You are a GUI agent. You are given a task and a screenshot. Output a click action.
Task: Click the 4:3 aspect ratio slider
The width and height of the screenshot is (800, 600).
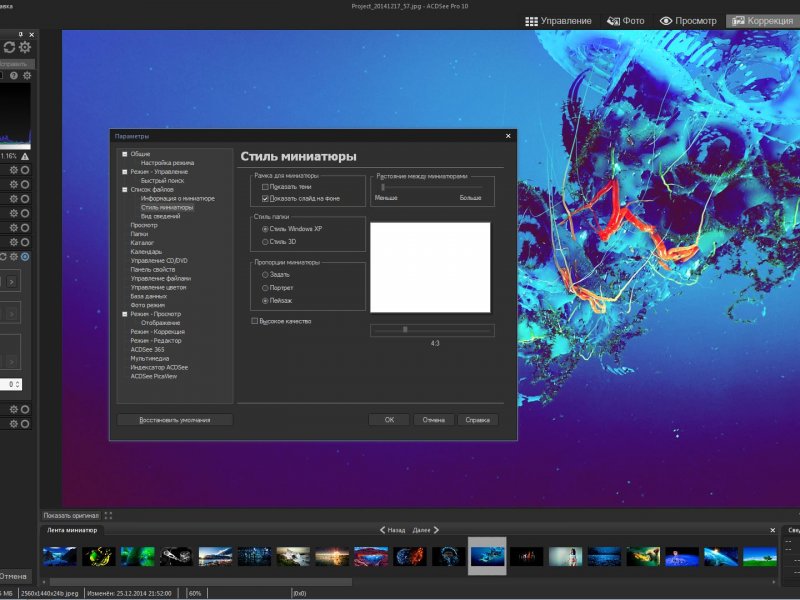point(432,330)
